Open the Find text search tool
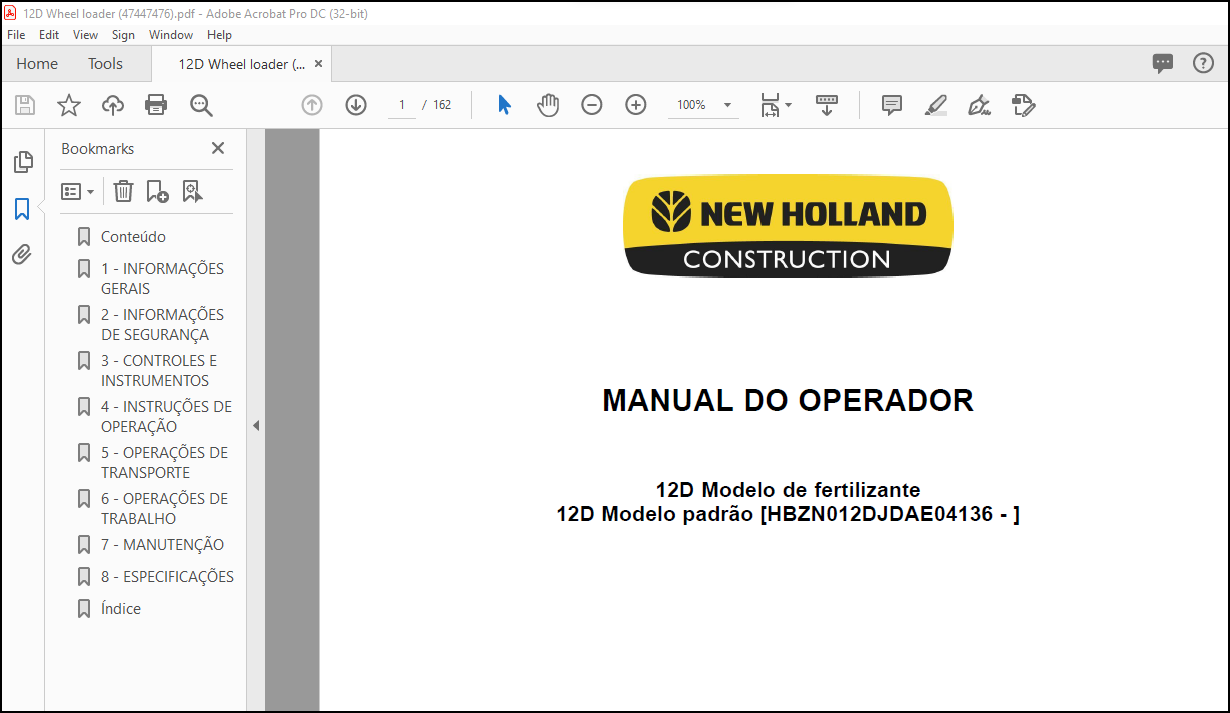 [x=201, y=105]
